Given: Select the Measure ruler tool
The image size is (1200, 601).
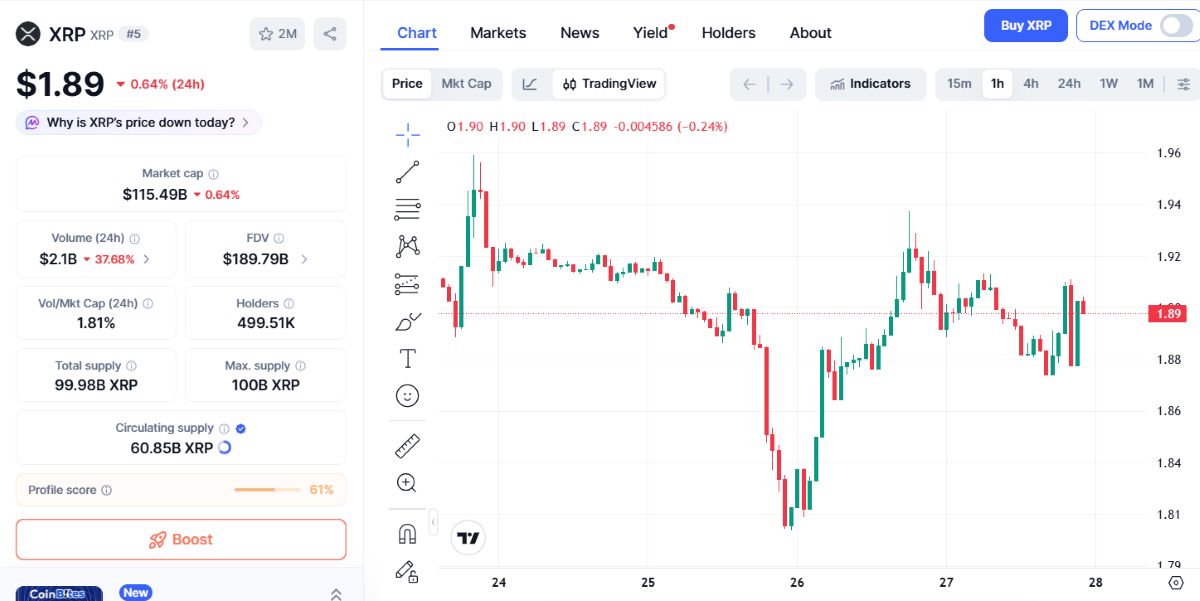Looking at the screenshot, I should [x=407, y=445].
